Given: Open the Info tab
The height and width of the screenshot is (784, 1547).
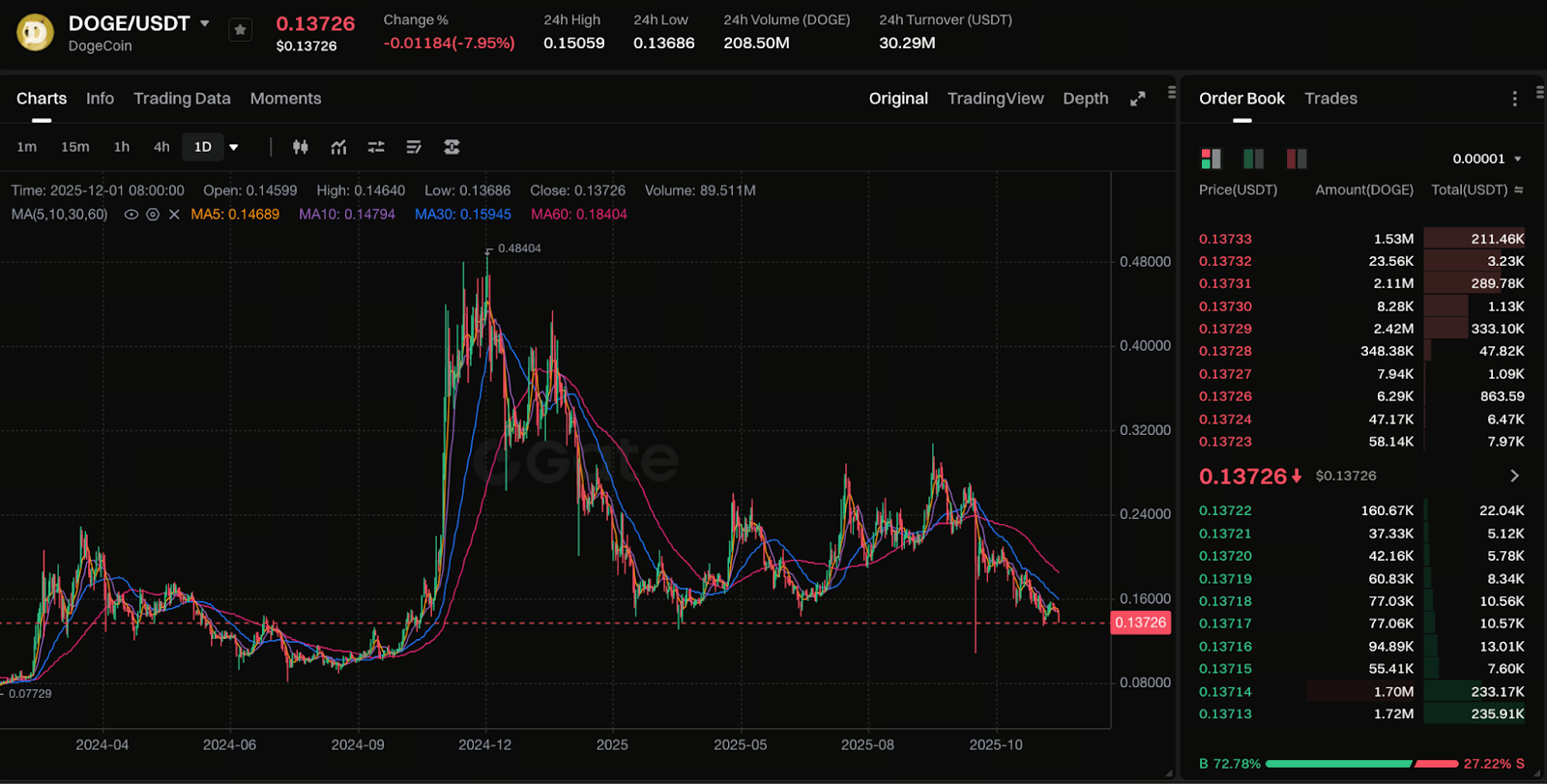Looking at the screenshot, I should 100,99.
